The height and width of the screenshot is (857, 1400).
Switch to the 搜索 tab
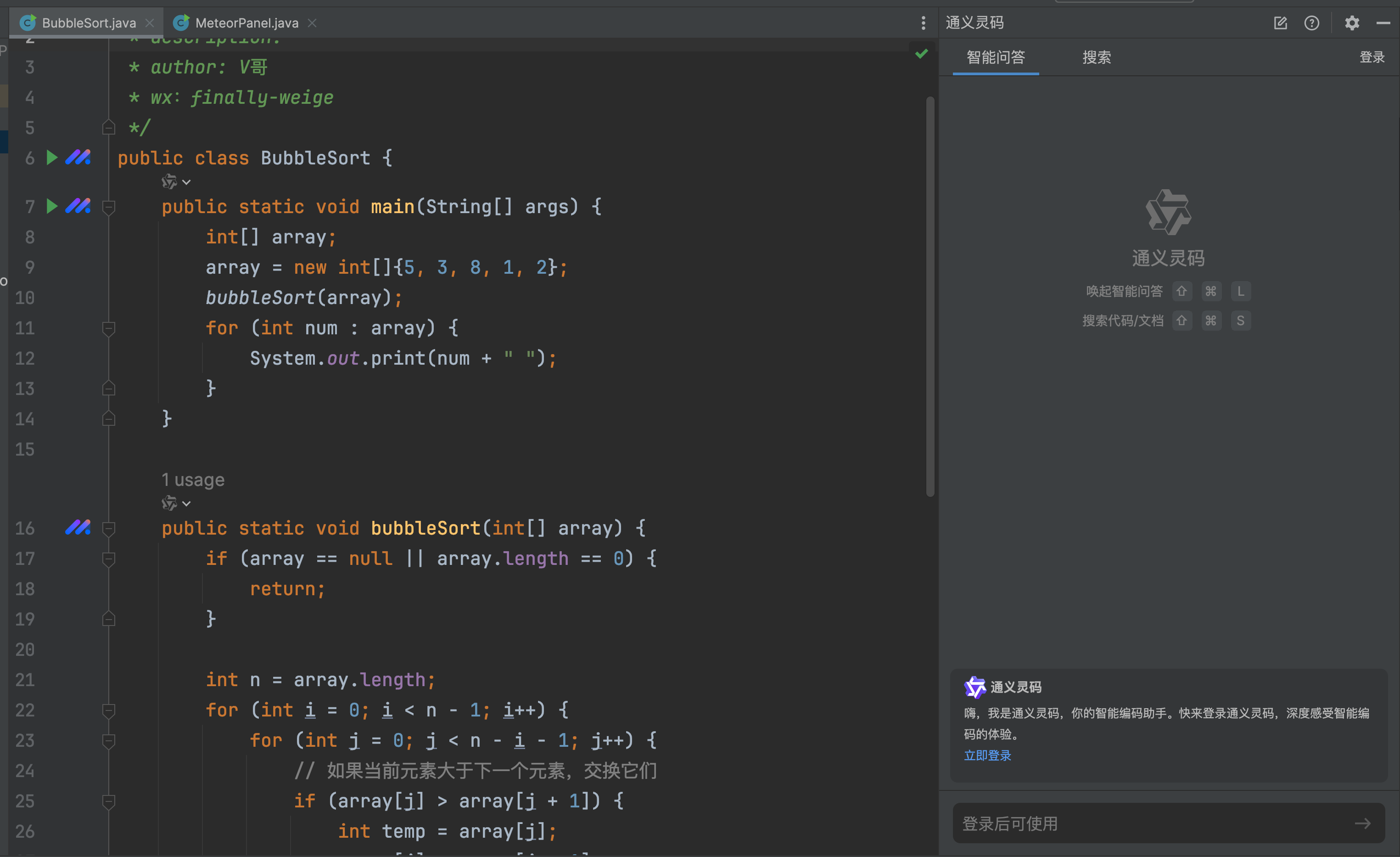(1096, 57)
